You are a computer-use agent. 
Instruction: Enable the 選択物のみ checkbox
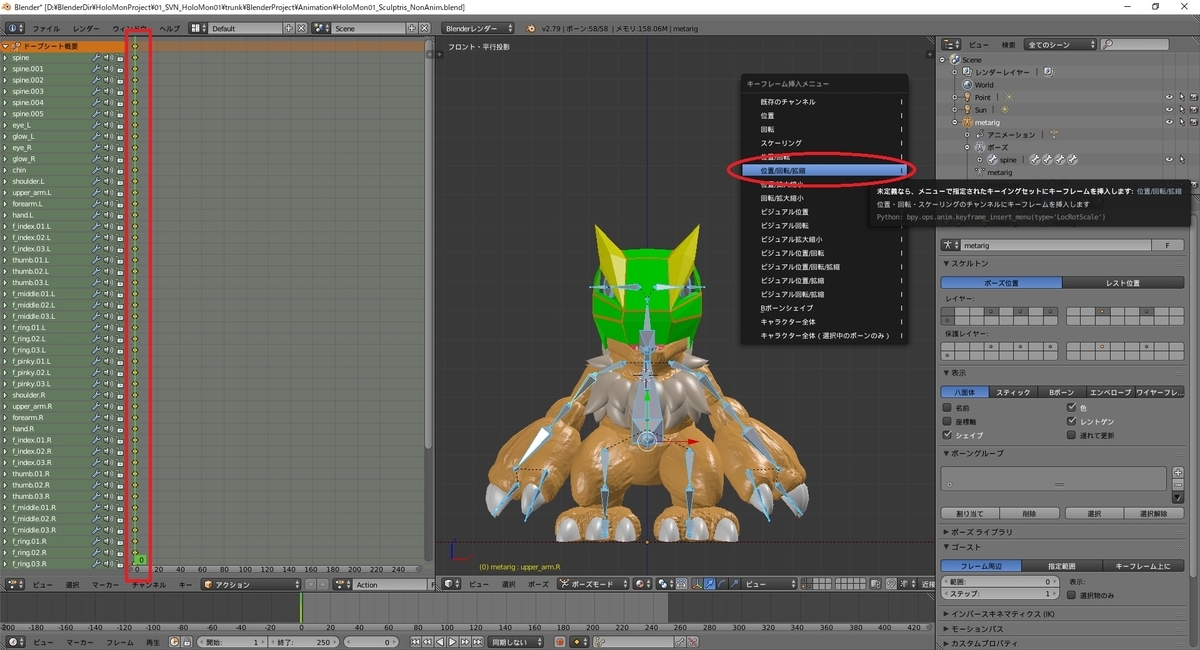(x=1071, y=595)
